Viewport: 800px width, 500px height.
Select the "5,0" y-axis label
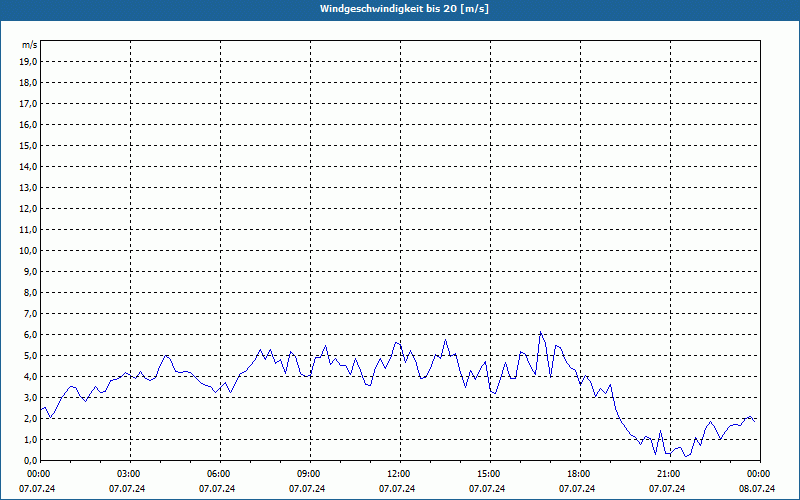[31, 356]
